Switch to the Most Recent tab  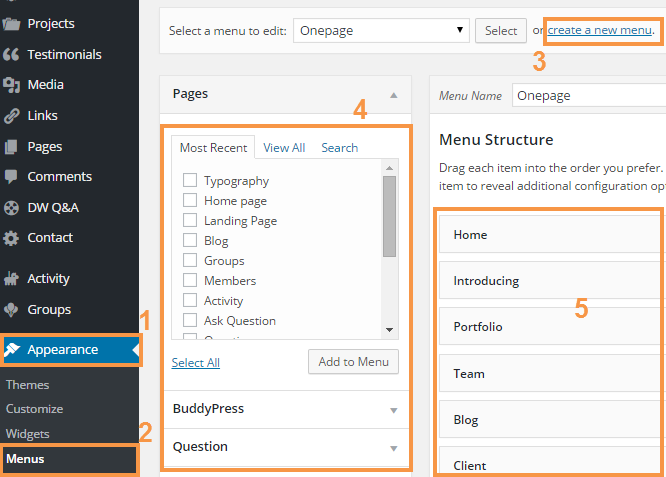click(x=213, y=148)
